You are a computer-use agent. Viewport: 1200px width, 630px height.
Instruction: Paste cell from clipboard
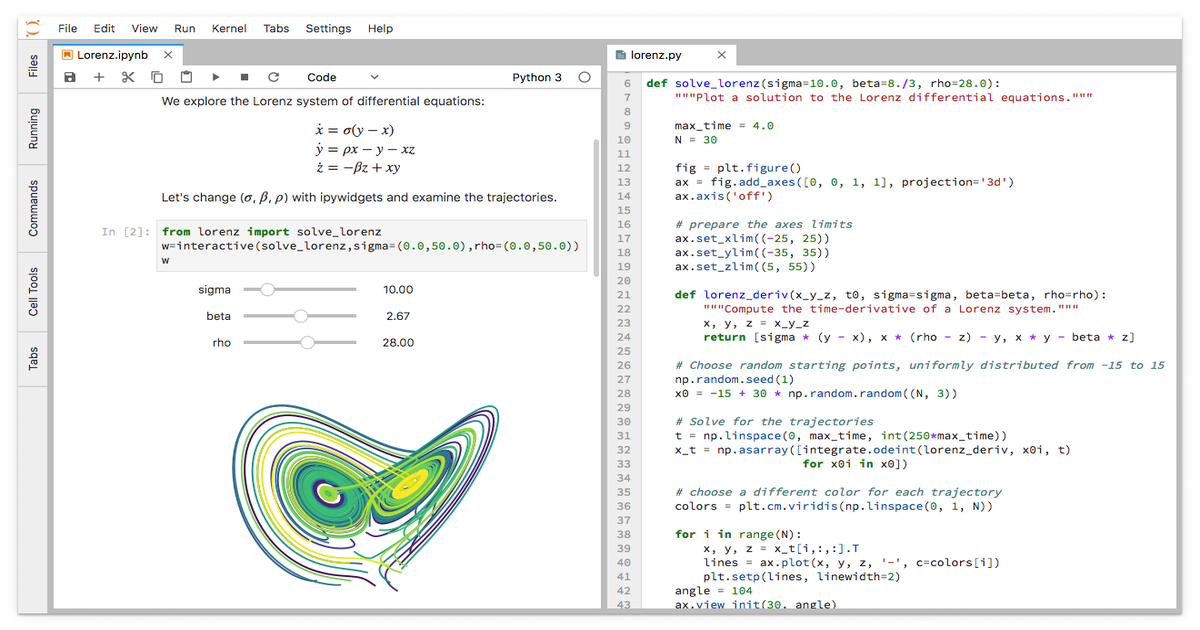[x=185, y=77]
